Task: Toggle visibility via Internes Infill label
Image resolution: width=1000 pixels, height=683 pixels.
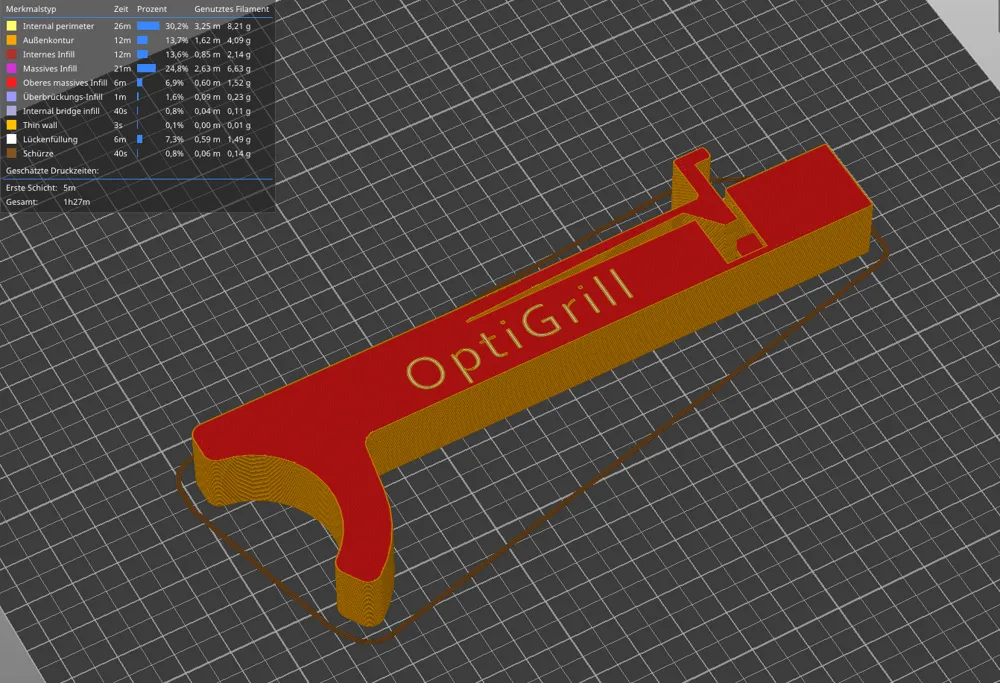Action: coord(48,54)
